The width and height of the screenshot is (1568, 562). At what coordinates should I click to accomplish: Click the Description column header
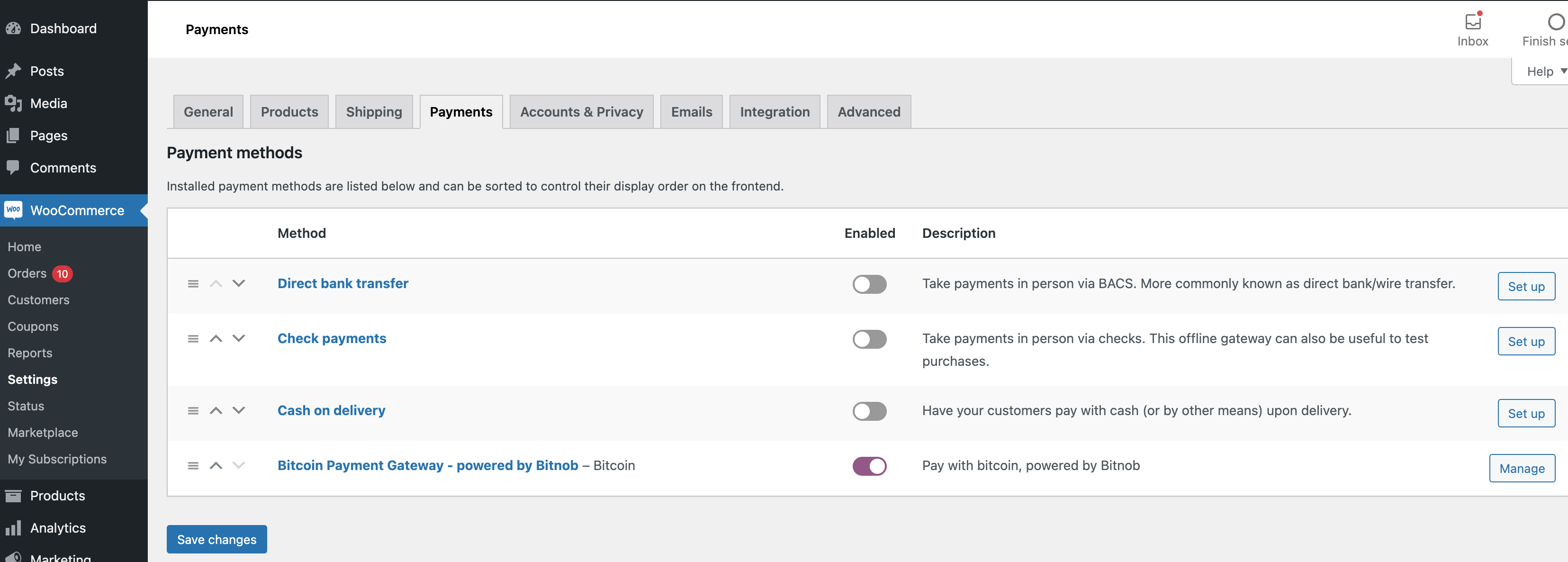click(959, 234)
